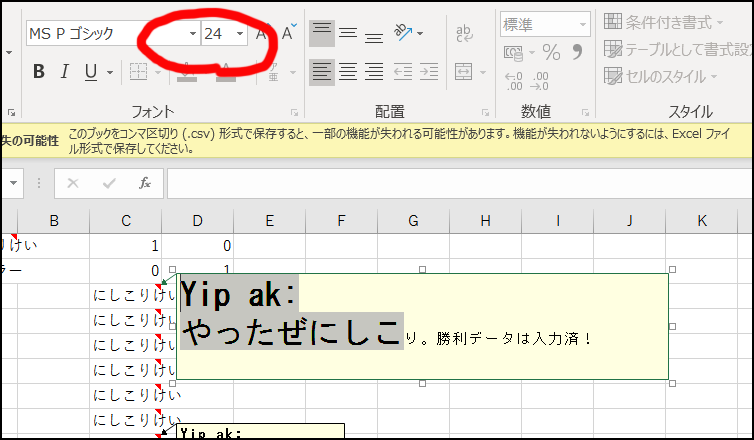Open the borders dropdown arrow
The height and width of the screenshot is (440, 754).
[158, 73]
